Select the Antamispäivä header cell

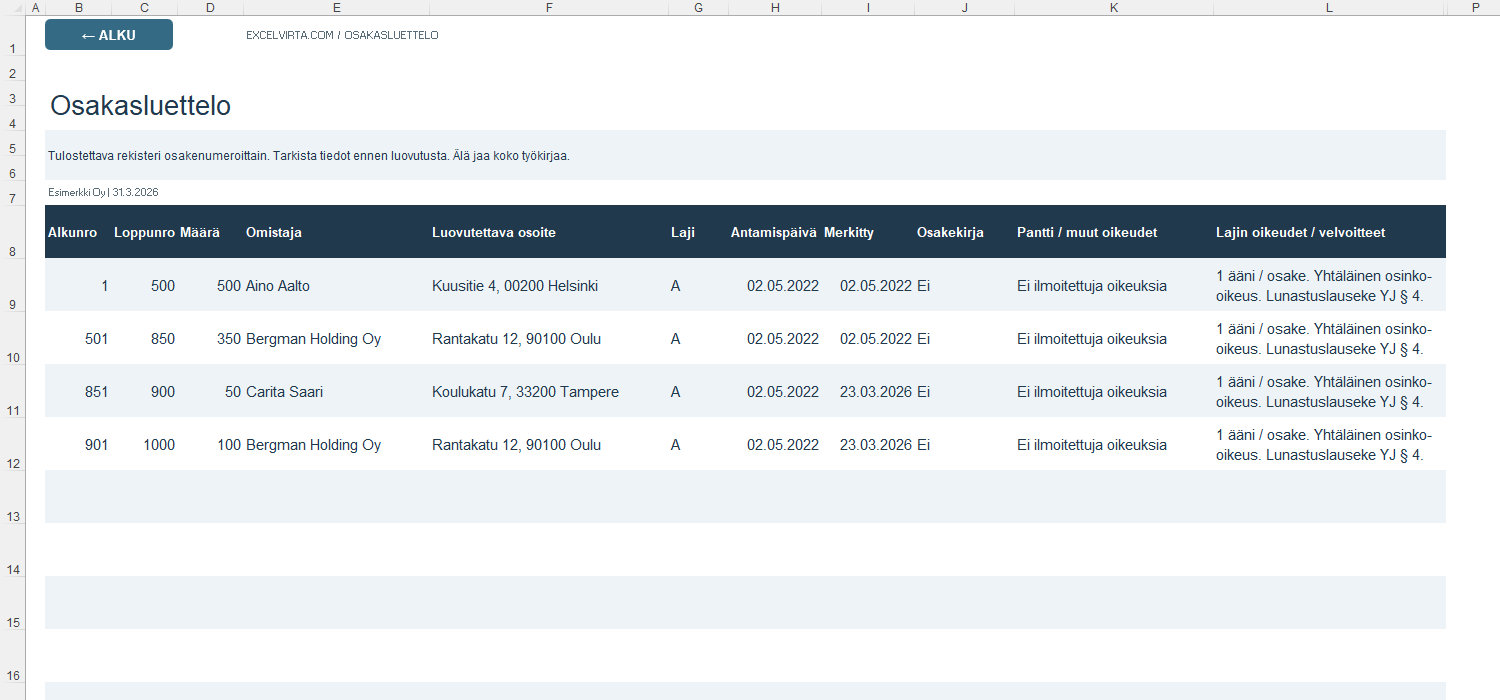coord(774,232)
